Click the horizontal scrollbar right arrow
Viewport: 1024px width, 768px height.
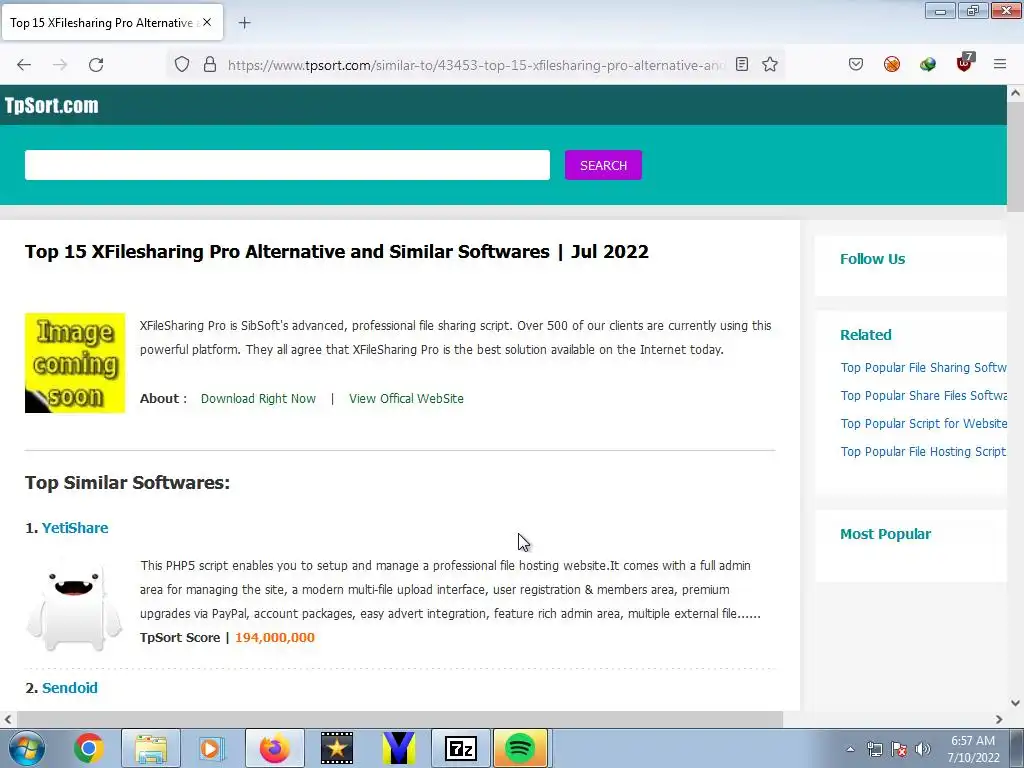point(999,719)
